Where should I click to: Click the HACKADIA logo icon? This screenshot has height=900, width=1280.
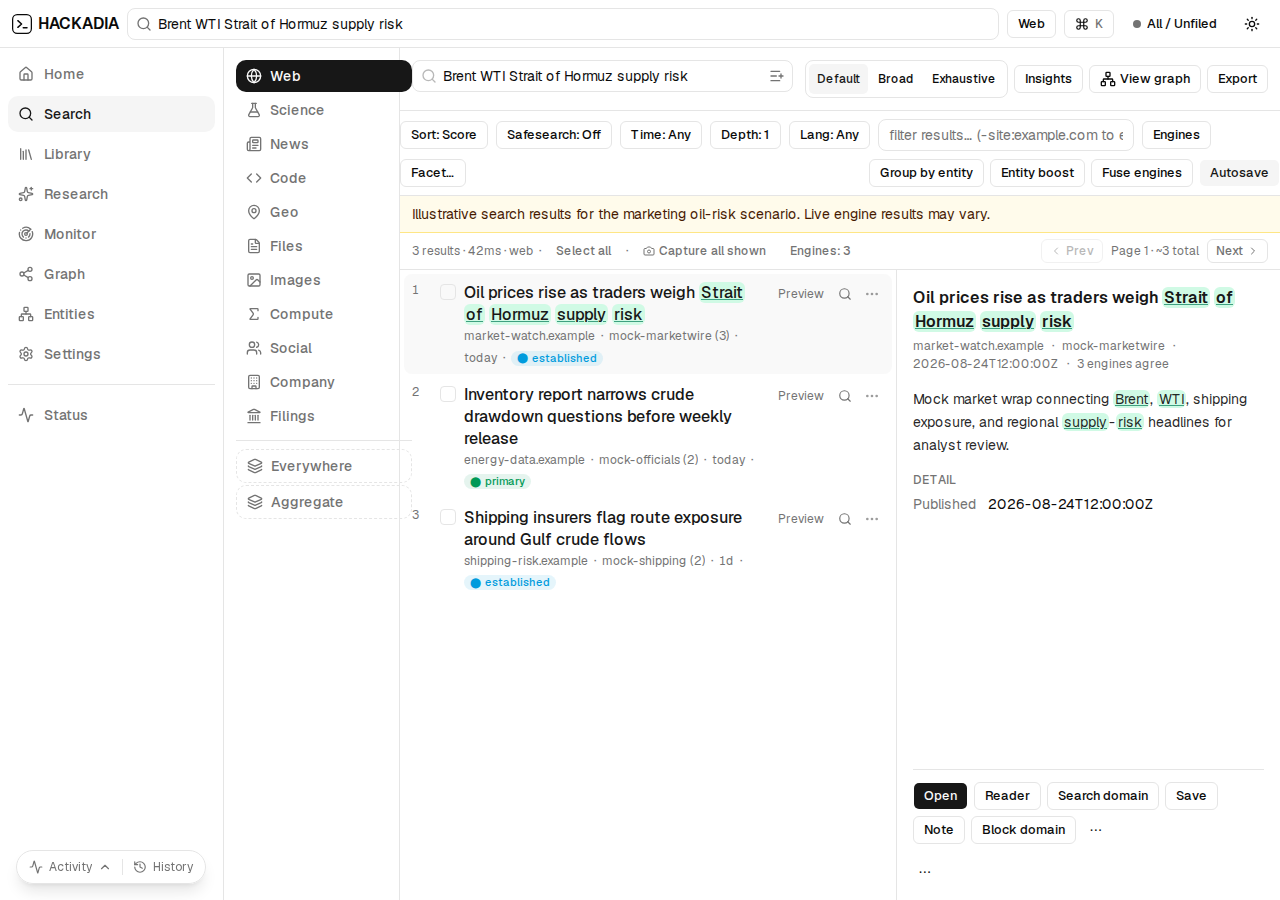pyautogui.click(x=22, y=24)
